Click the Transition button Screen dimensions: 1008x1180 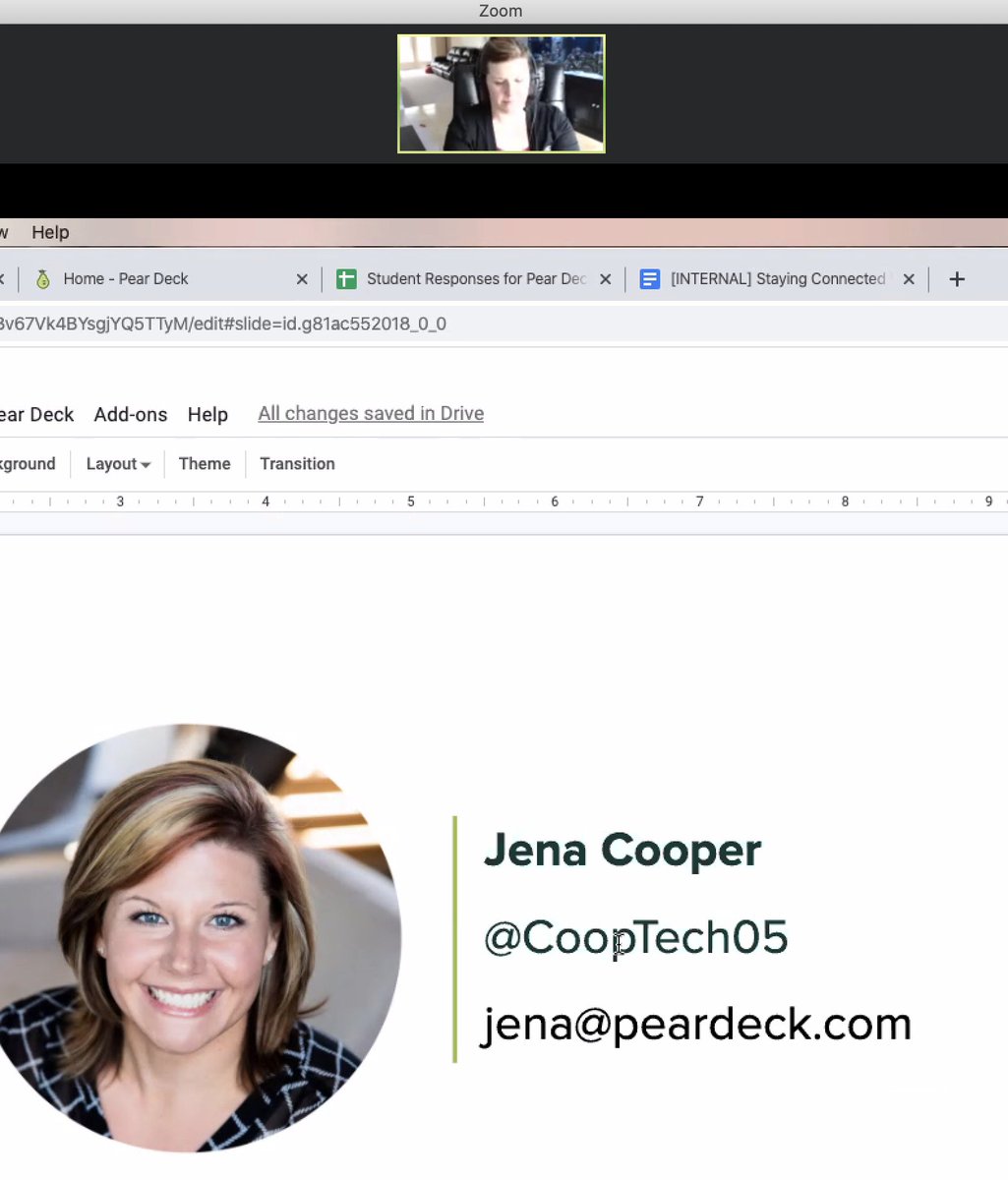click(297, 464)
